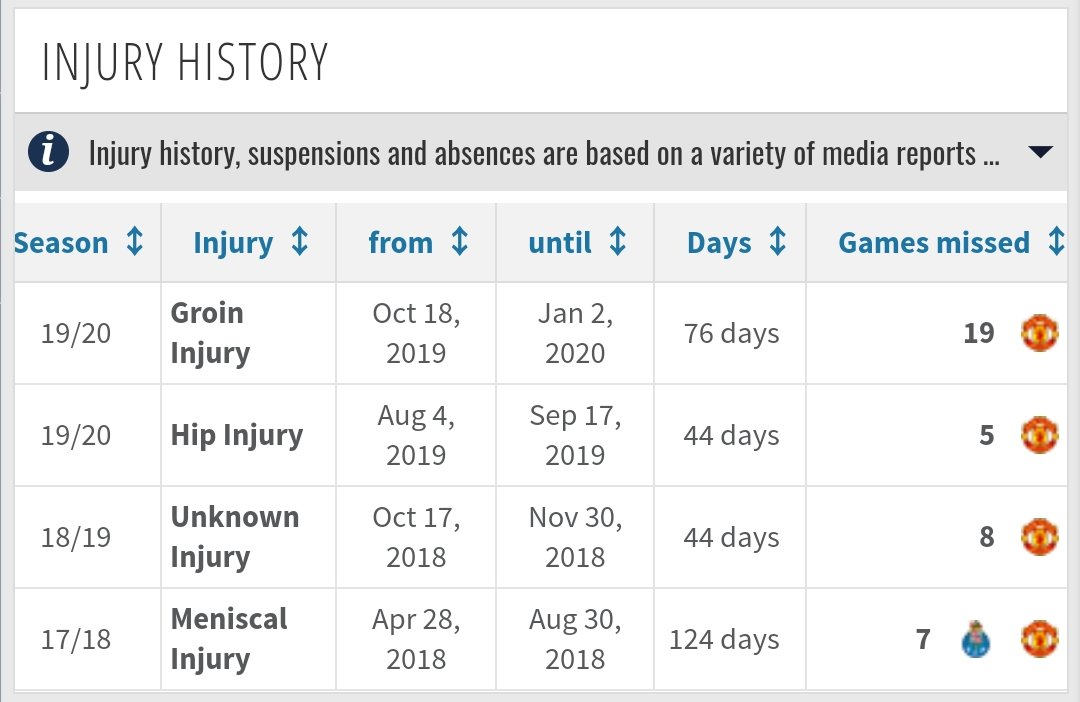Image resolution: width=1080 pixels, height=702 pixels.
Task: Click the blue club crest in Meniscal row
Action: click(x=974, y=639)
